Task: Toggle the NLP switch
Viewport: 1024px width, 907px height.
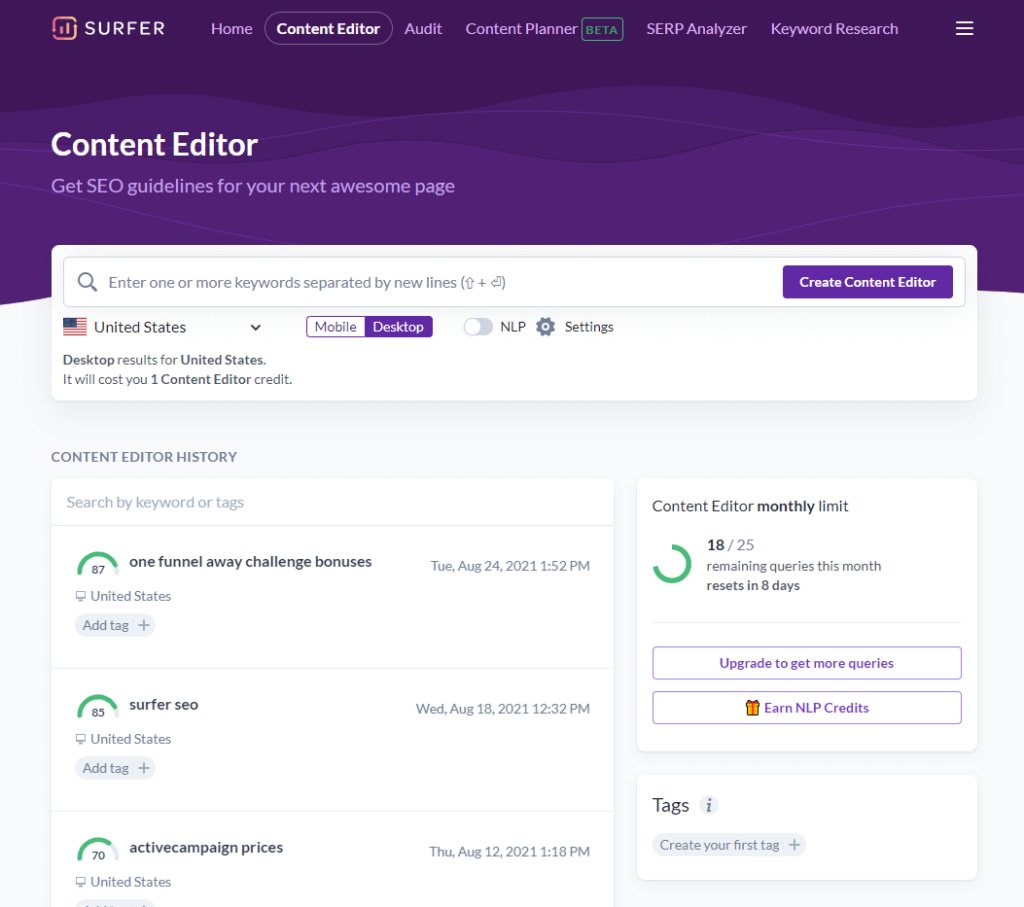Action: point(478,326)
